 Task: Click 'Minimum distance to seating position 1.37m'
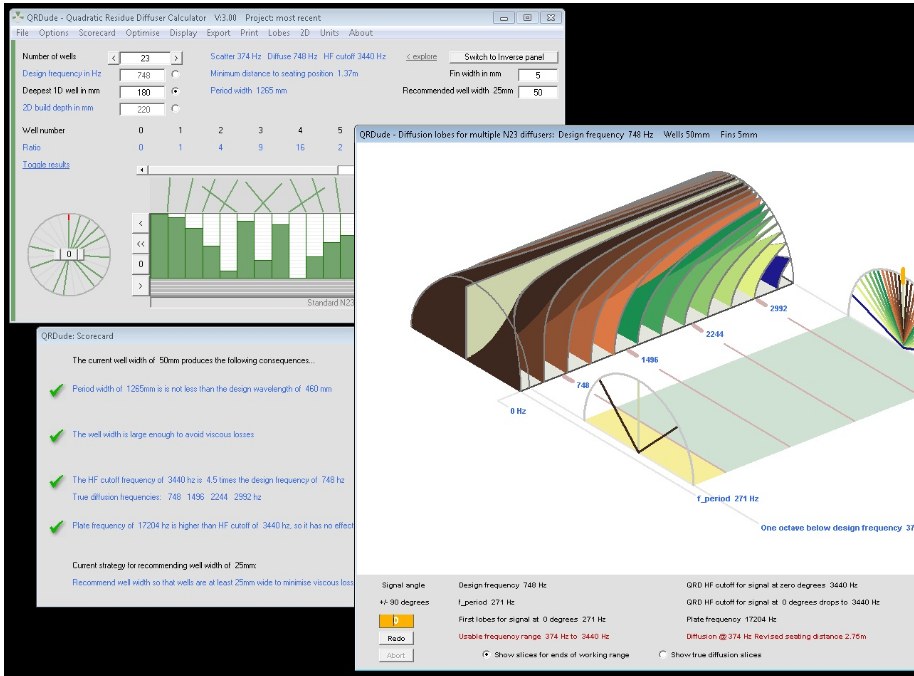(284, 73)
